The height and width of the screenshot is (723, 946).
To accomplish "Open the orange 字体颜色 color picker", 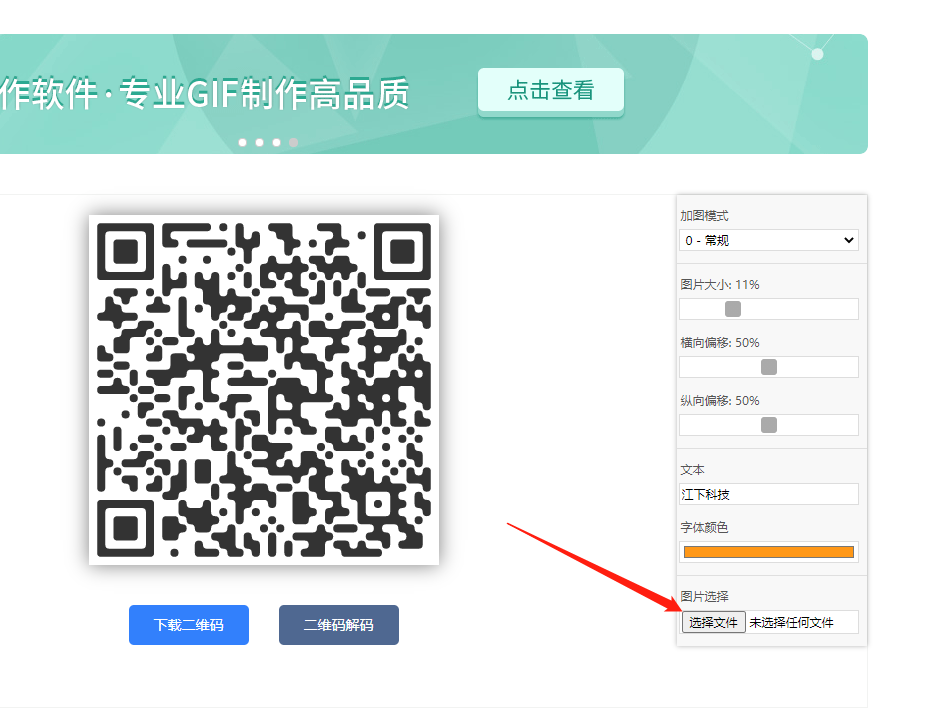I will coord(769,552).
